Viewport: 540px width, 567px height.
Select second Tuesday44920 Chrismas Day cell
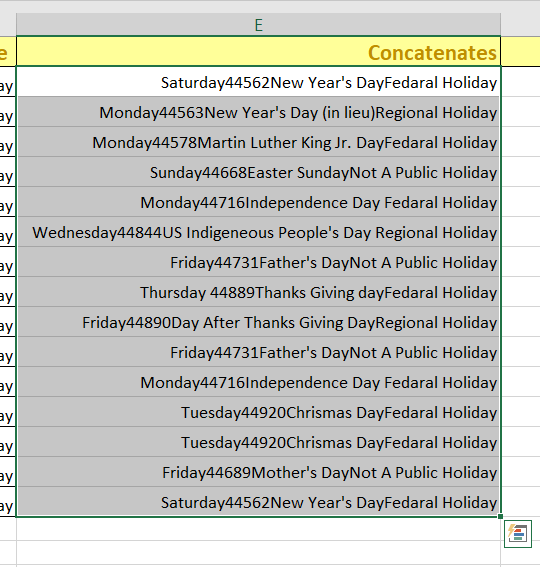(x=259, y=442)
